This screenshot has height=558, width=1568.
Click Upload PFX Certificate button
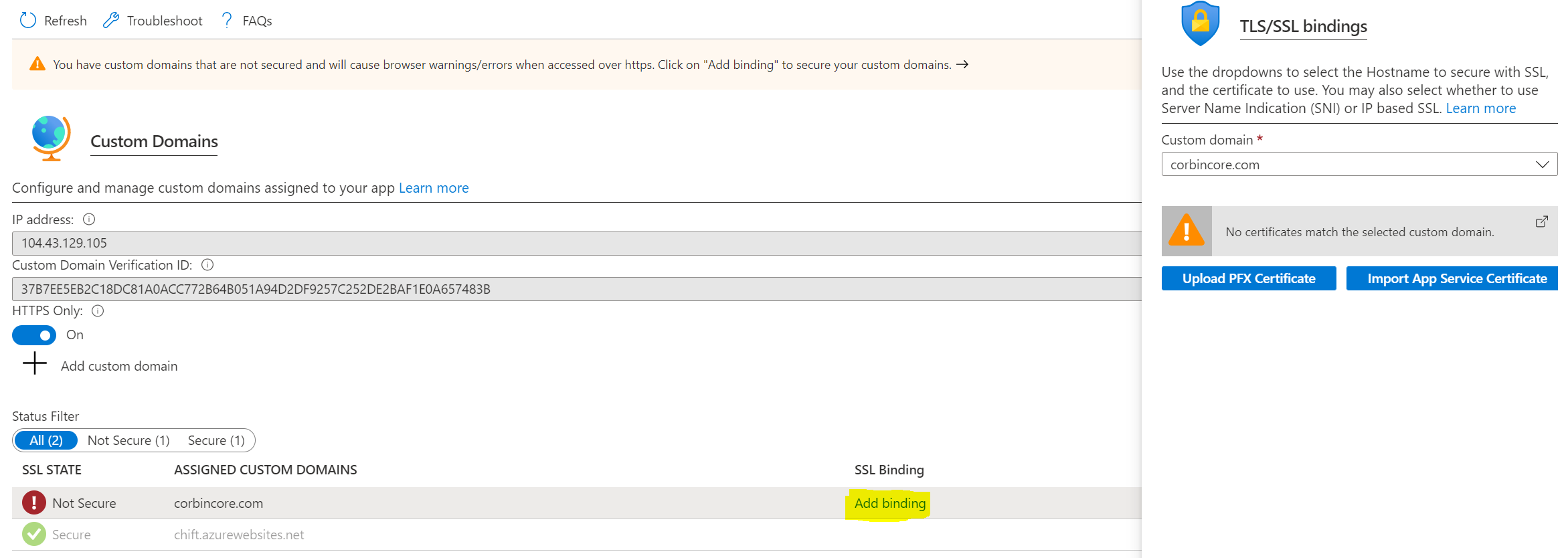(1249, 278)
